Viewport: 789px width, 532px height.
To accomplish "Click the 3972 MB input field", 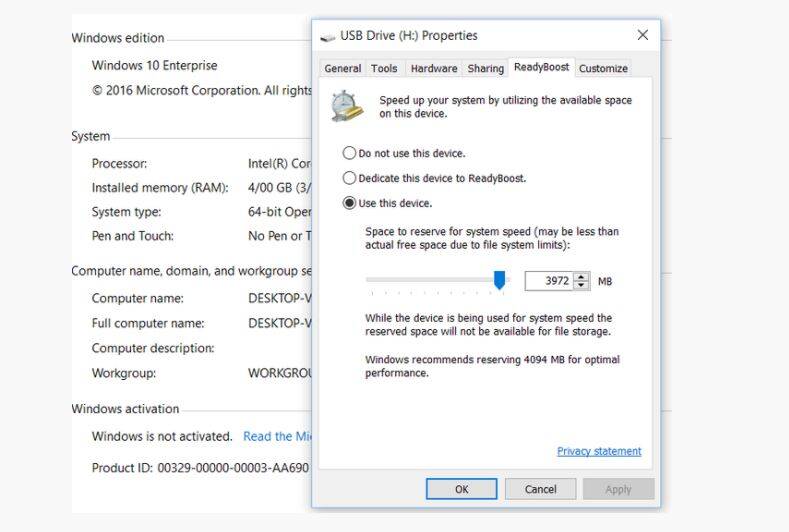I will [549, 281].
